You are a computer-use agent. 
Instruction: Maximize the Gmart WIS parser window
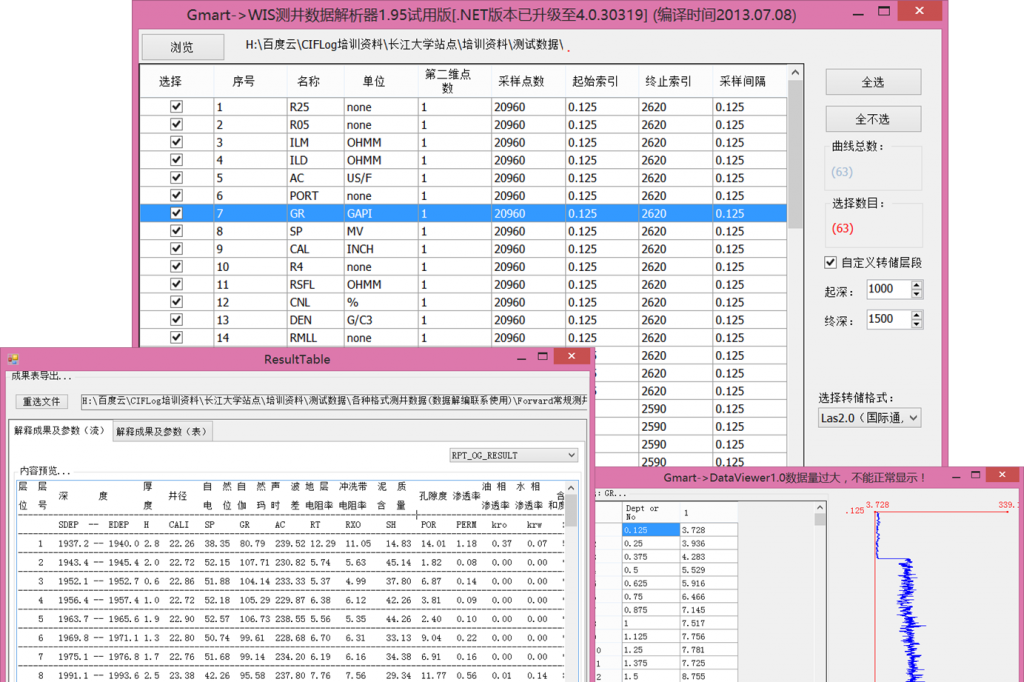coord(884,11)
